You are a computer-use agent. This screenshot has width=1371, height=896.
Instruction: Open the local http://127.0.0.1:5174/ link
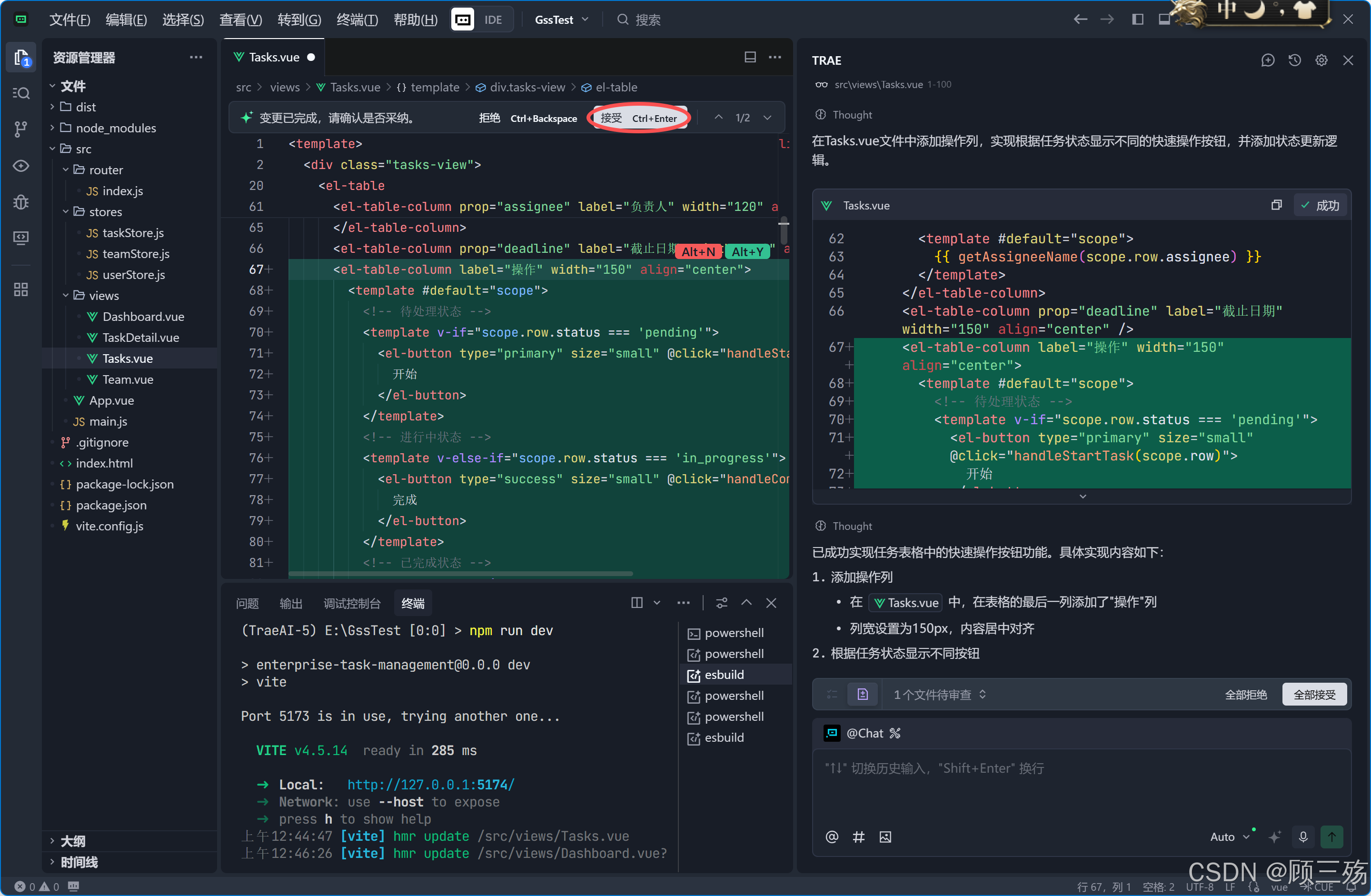pyautogui.click(x=430, y=784)
